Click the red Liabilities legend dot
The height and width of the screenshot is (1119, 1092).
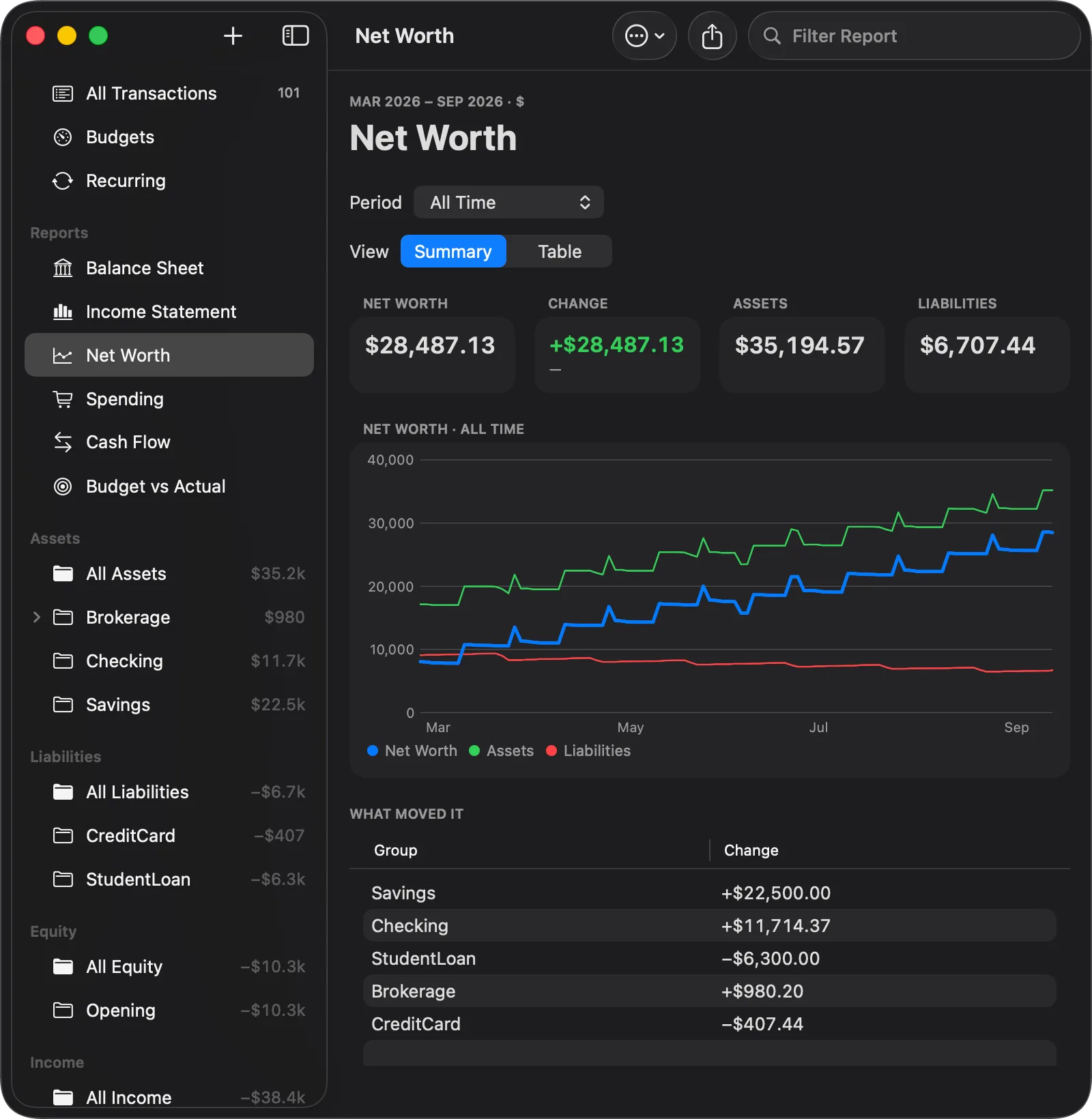coord(551,751)
